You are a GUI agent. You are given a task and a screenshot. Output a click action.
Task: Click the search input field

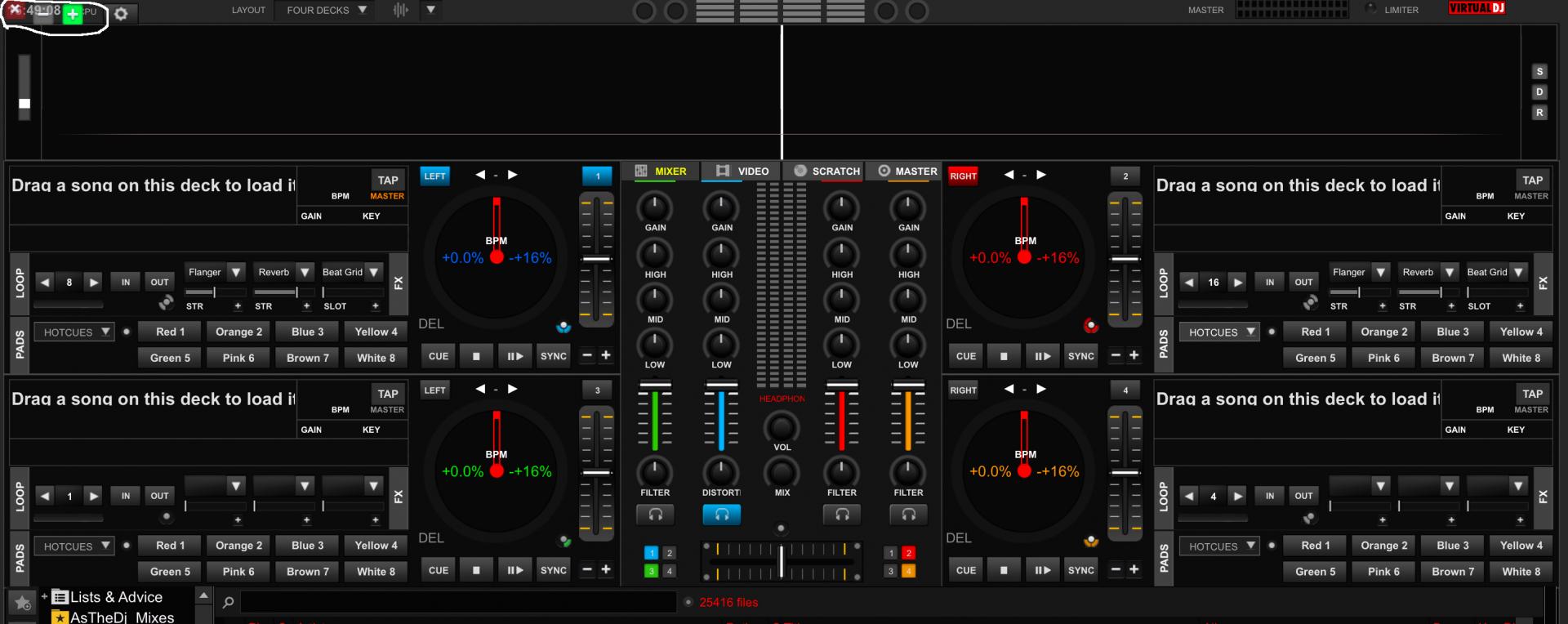click(x=457, y=603)
